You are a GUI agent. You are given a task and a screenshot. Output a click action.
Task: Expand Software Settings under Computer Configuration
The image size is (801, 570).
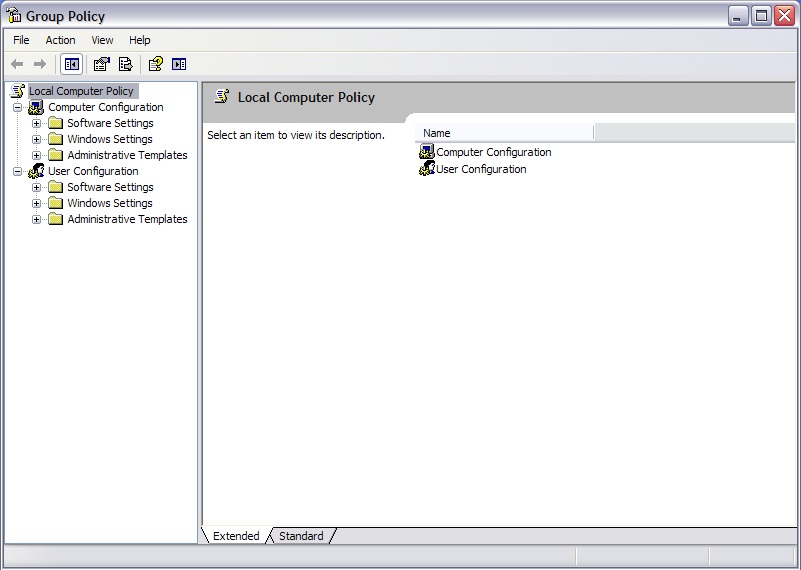[37, 123]
